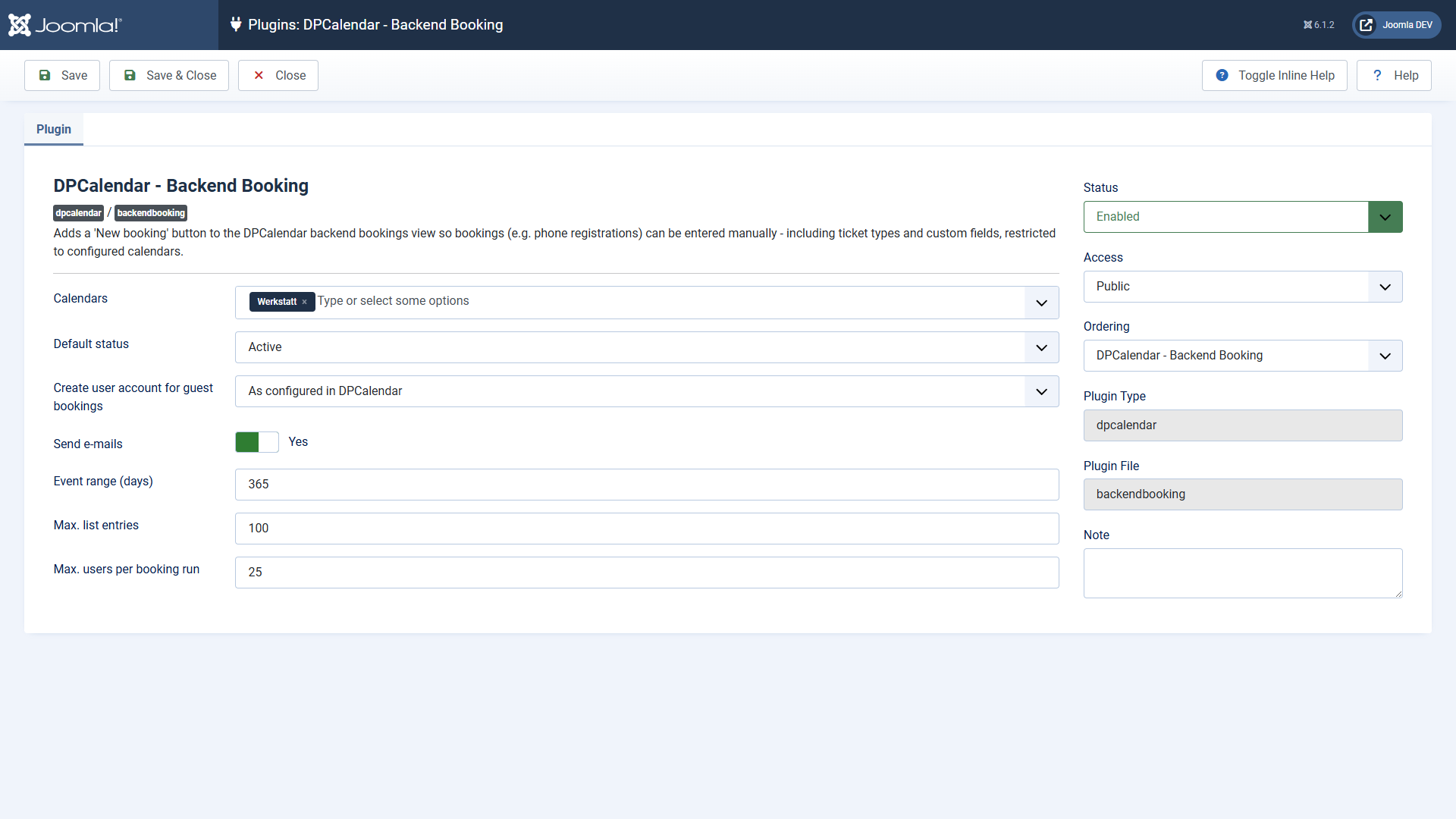1456x819 pixels.
Task: Click the Plugin Type dpcalendar field
Action: pos(1243,425)
